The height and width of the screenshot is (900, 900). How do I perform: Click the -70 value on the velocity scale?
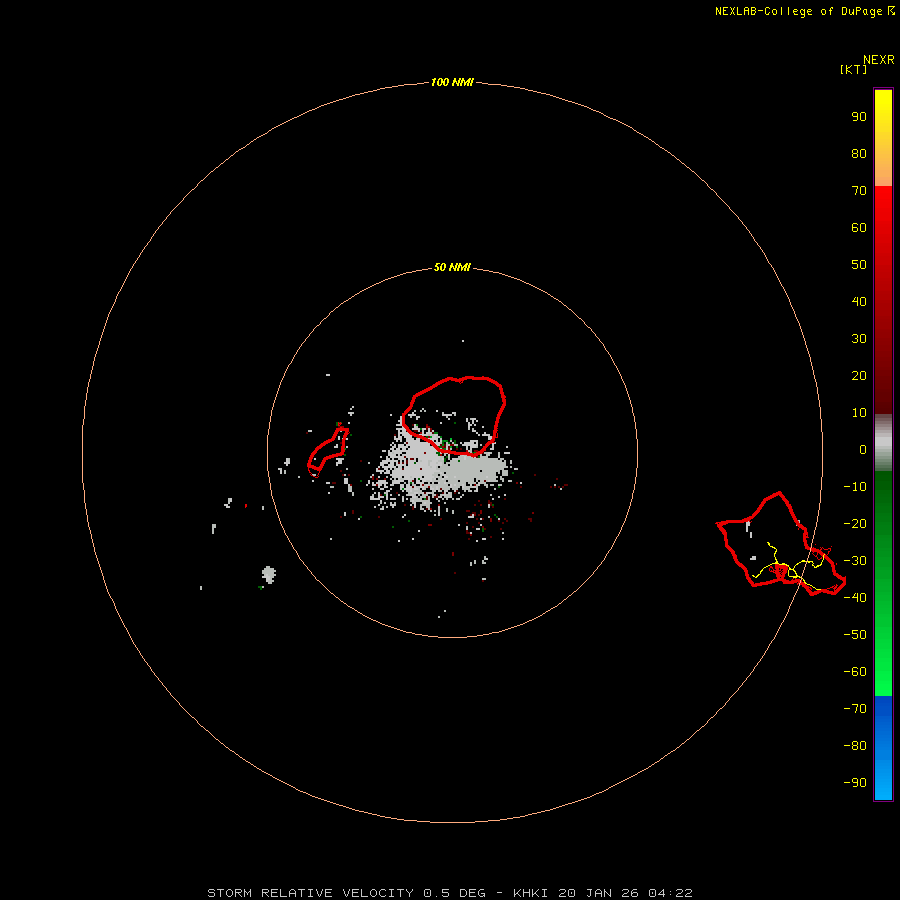(x=855, y=708)
